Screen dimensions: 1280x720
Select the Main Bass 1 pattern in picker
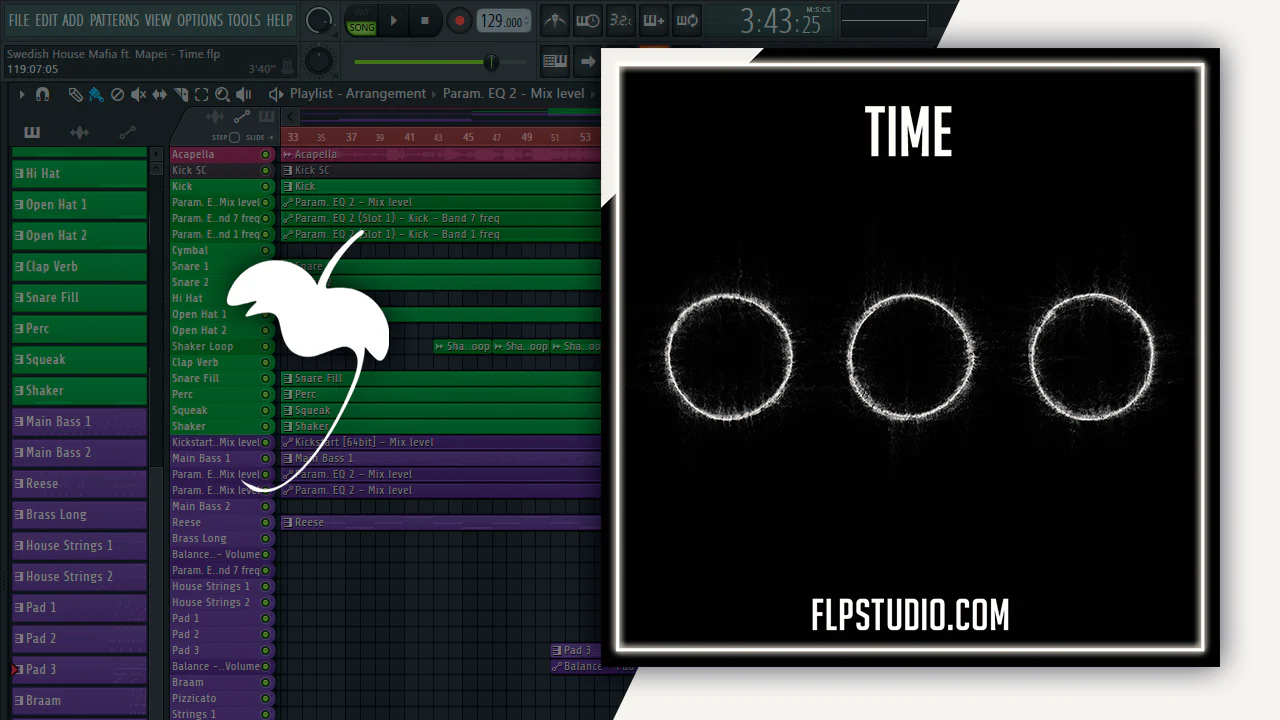[79, 421]
